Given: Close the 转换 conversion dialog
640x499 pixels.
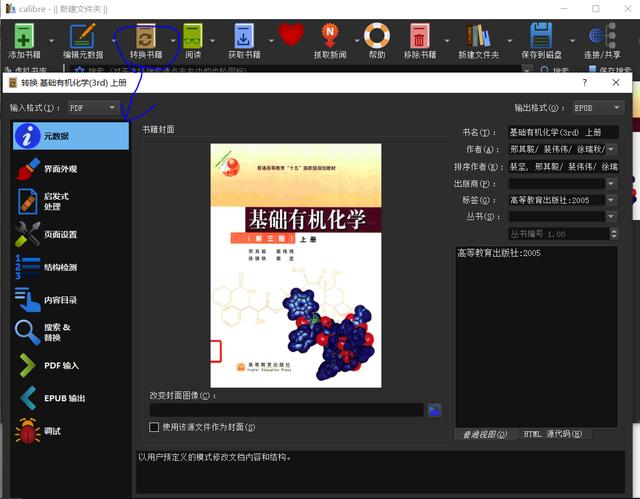Looking at the screenshot, I should 616,83.
